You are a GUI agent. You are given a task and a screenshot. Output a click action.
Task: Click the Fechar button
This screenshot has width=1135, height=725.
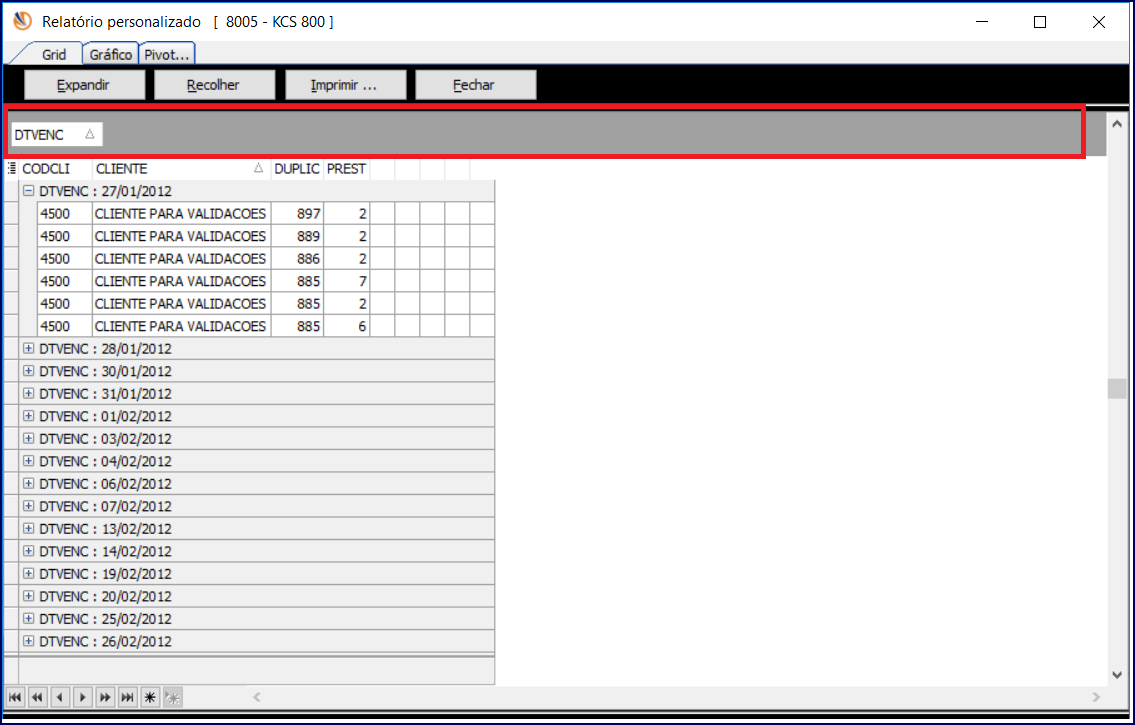click(x=476, y=85)
